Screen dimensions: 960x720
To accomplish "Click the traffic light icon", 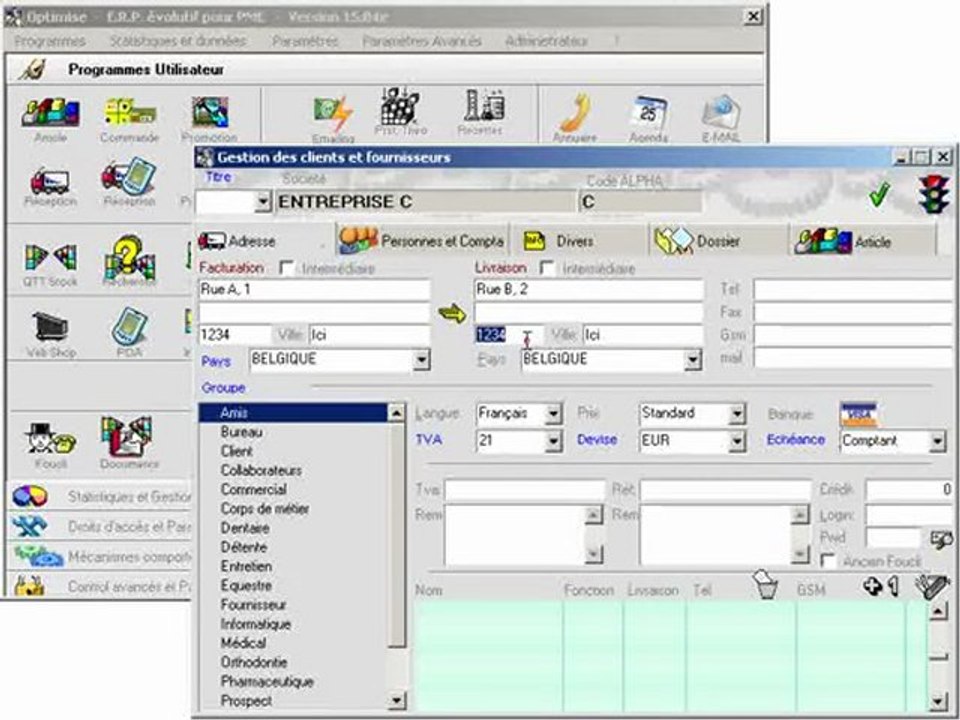I will [934, 194].
